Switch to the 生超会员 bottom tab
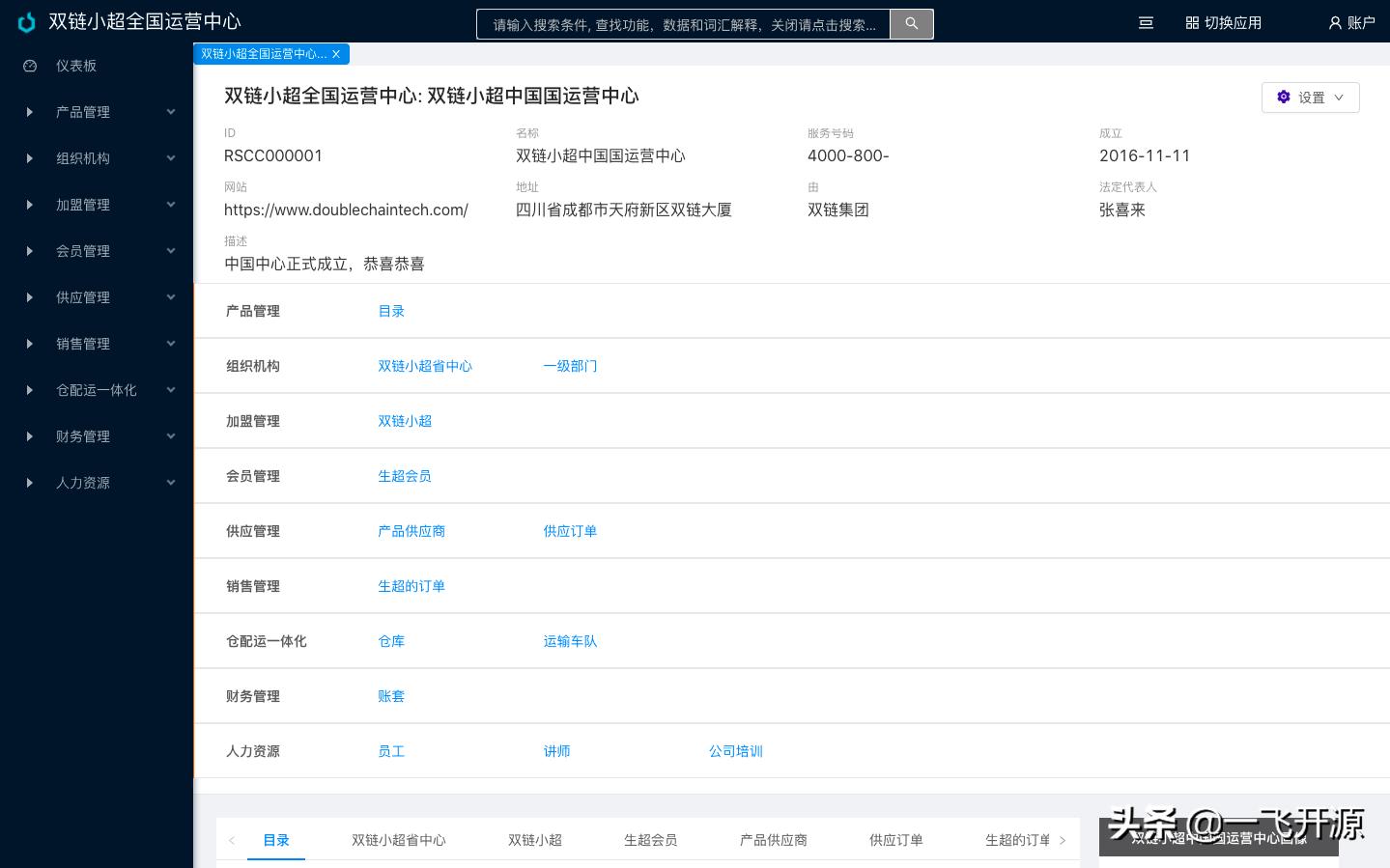 pyautogui.click(x=650, y=840)
